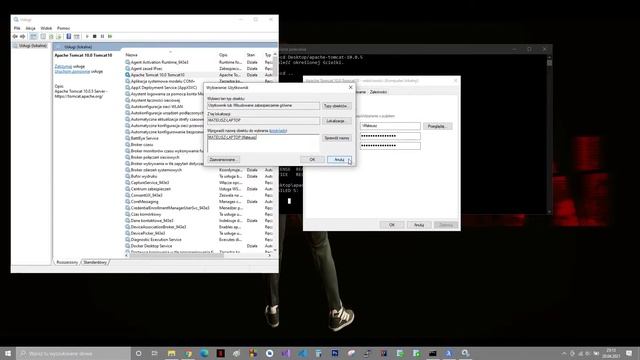640x360 pixels.
Task: Switch to the Standardowy tab at bottom
Action: pyautogui.click(x=95, y=262)
